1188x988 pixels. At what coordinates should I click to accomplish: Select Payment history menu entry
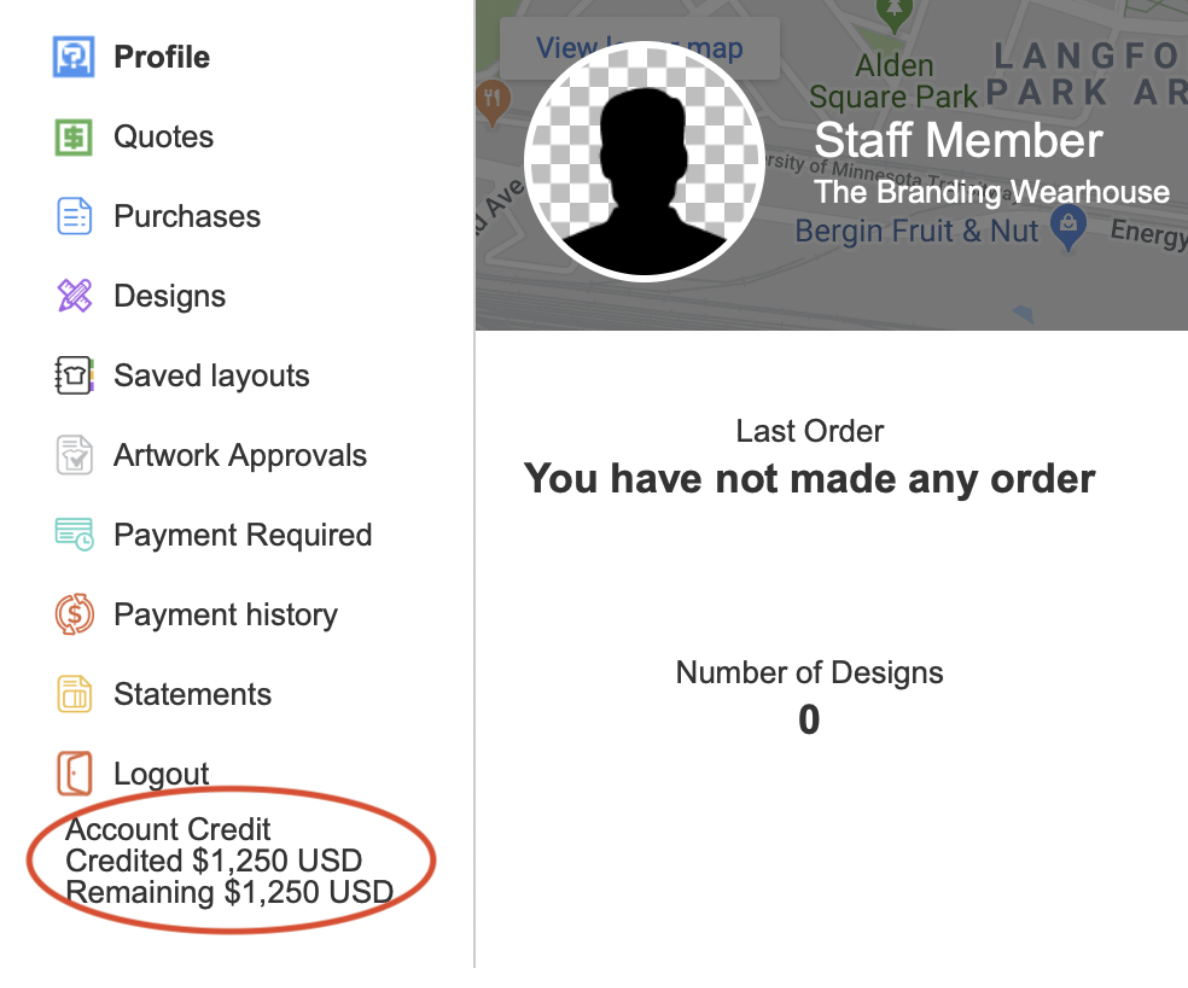click(x=226, y=615)
